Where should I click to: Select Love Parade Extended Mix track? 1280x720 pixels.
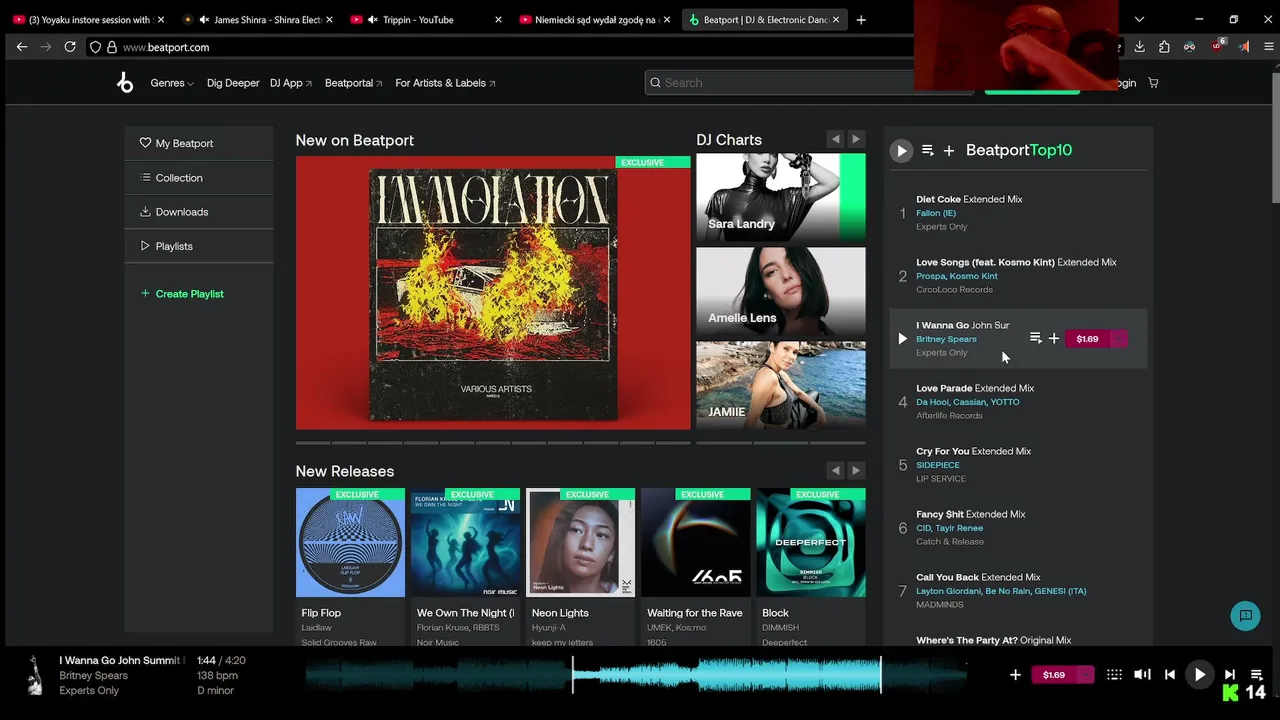[x=975, y=388]
